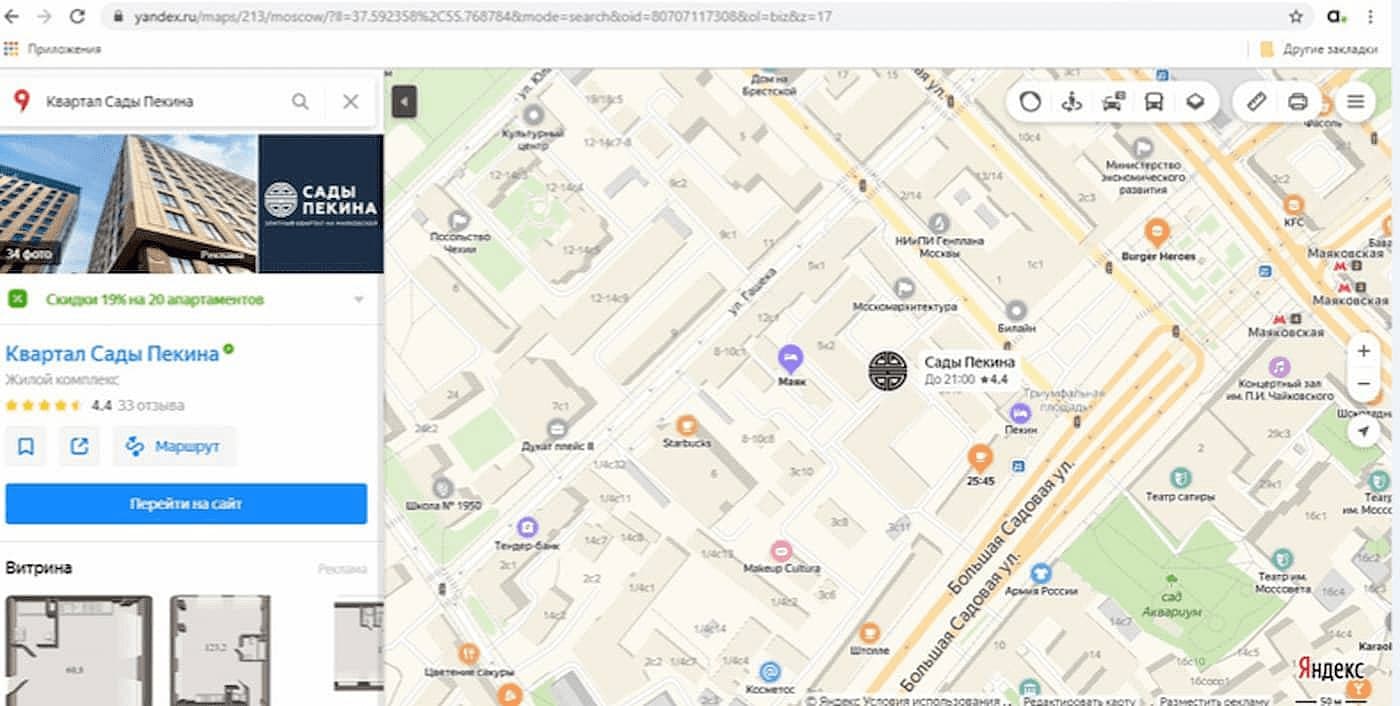Screen dimensions: 1400x706
Task: Open the second floor plan in Витрина
Action: tap(220, 650)
